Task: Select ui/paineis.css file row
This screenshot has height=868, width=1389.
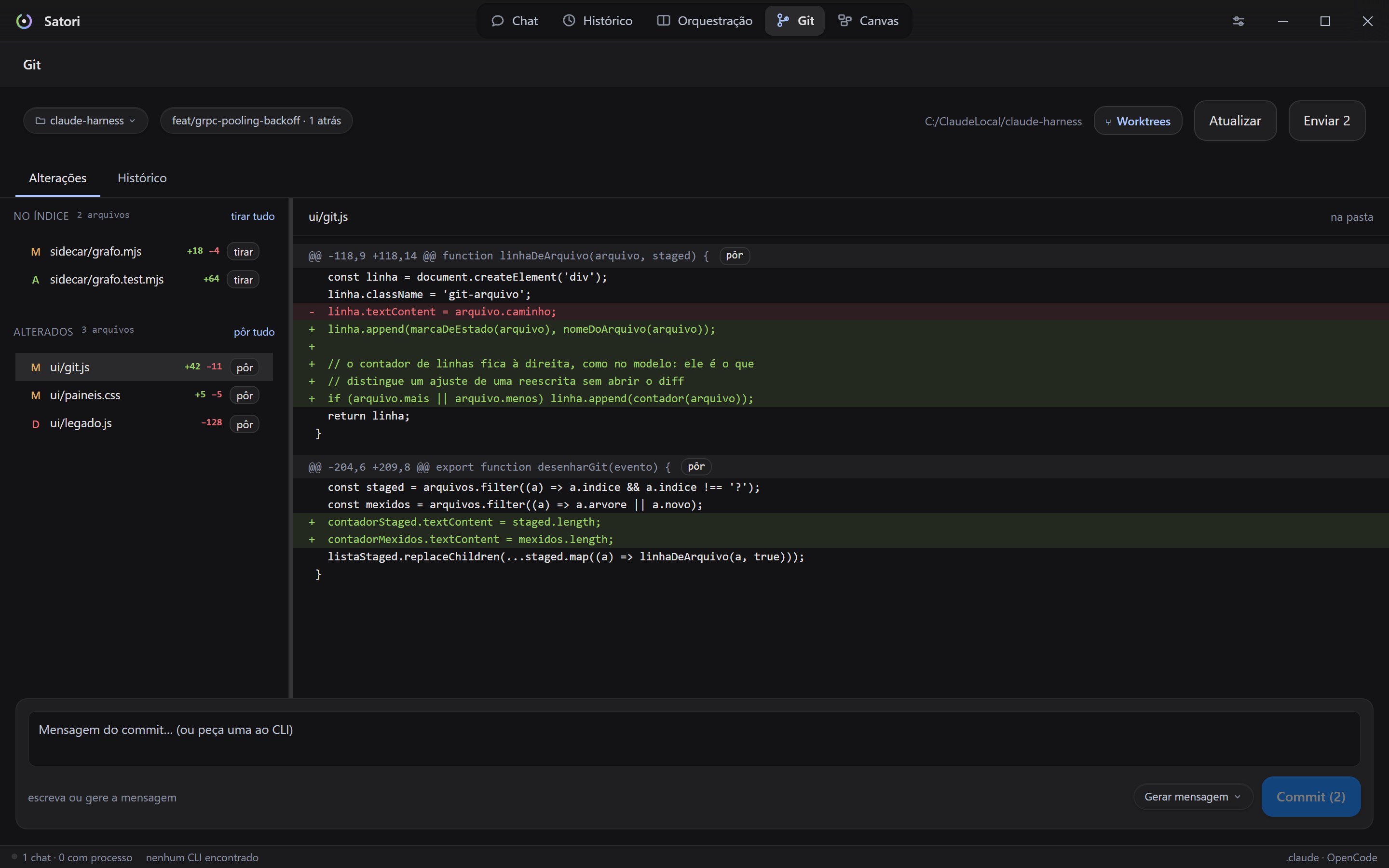Action: [144, 395]
